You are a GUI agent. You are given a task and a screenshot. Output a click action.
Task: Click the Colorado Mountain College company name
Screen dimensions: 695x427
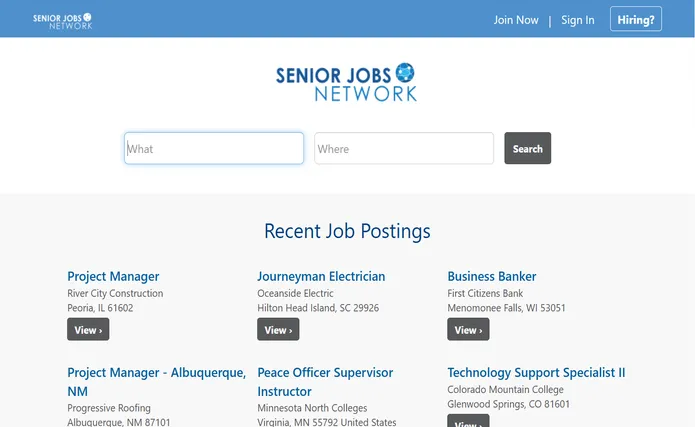point(505,389)
